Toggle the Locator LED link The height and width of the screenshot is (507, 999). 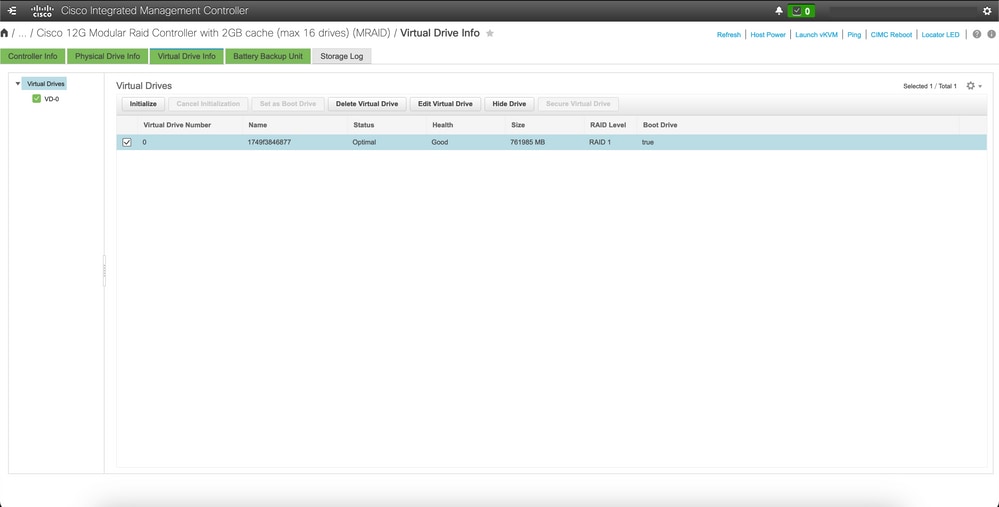click(940, 35)
